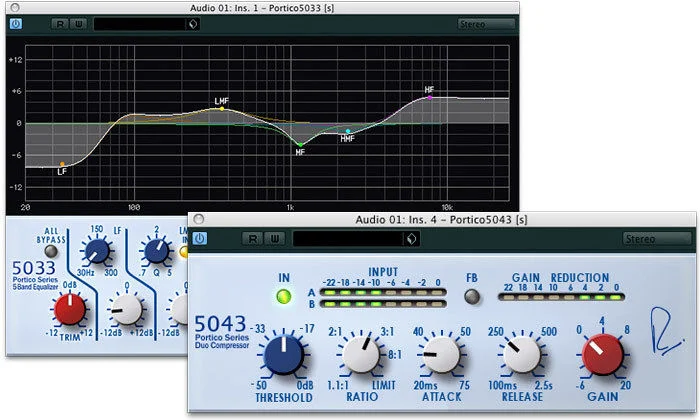Select the HF band point on EQ graph
This screenshot has width=700, height=420.
coord(430,97)
